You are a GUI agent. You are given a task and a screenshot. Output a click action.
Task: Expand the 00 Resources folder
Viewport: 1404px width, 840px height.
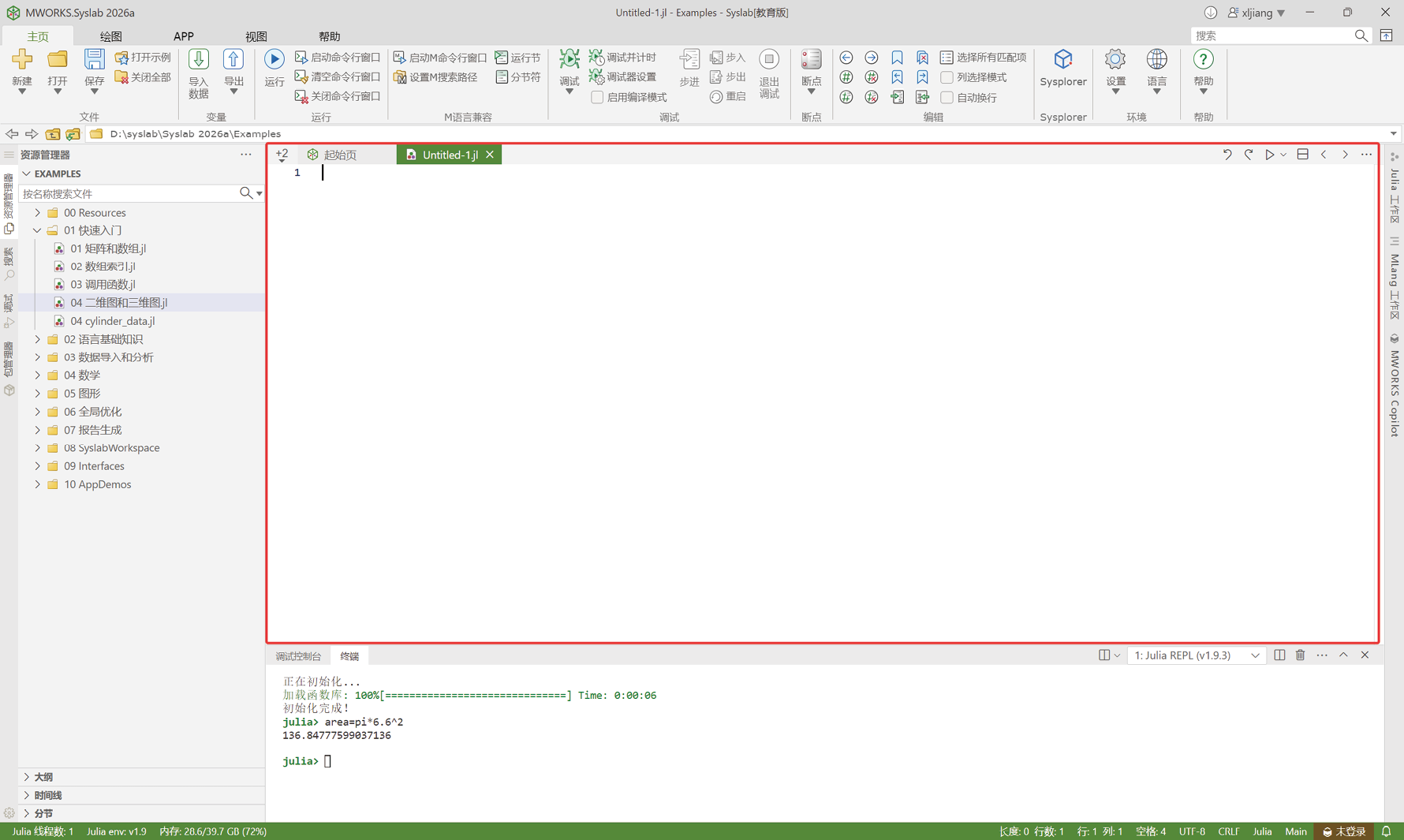click(x=37, y=213)
